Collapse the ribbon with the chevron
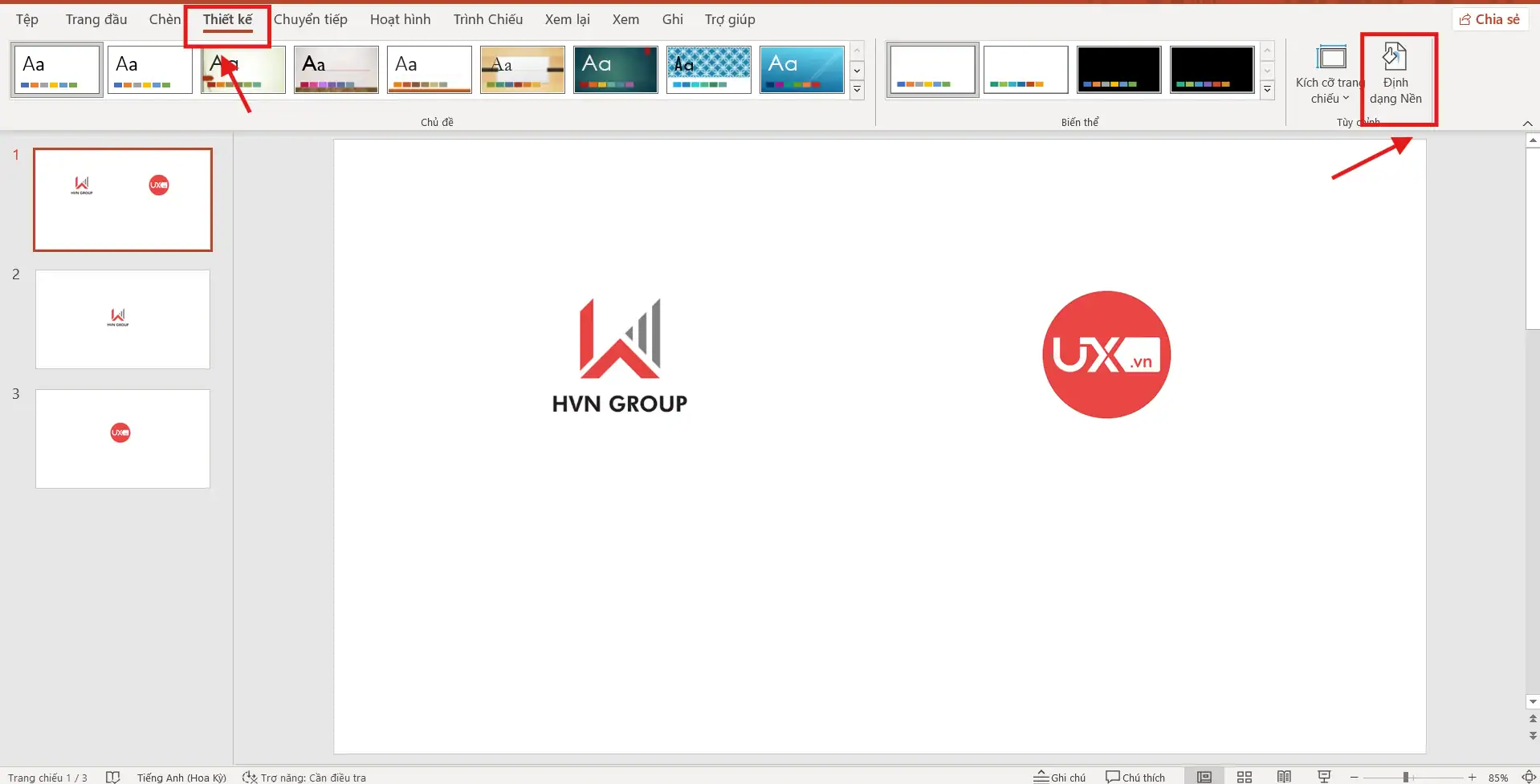This screenshot has width=1540, height=784. pos(1527,123)
